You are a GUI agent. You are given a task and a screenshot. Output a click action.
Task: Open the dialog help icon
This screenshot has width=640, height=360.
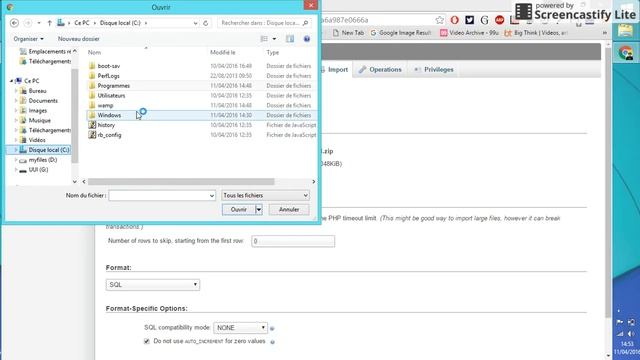click(x=307, y=39)
